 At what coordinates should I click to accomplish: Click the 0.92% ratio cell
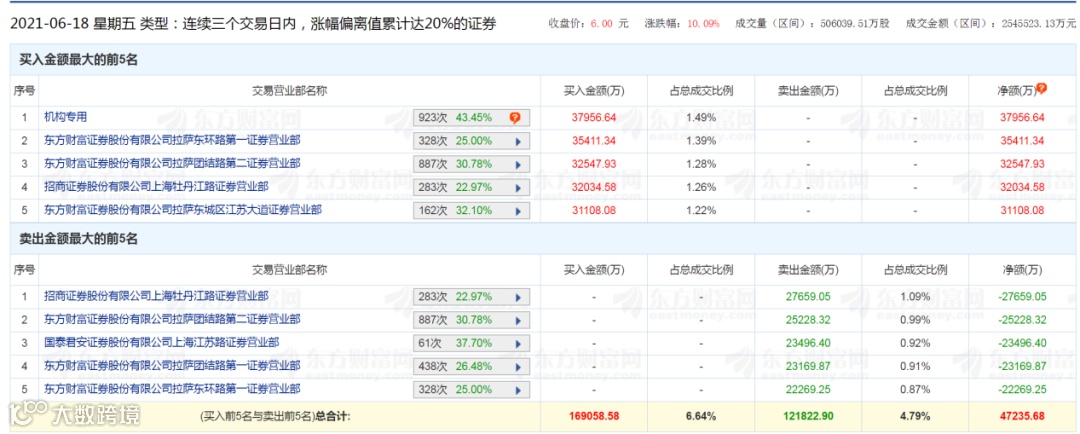tap(915, 343)
